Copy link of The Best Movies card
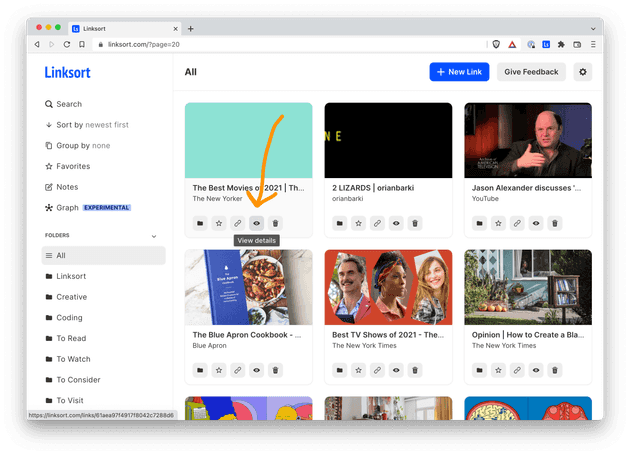The image size is (630, 455). 238,223
